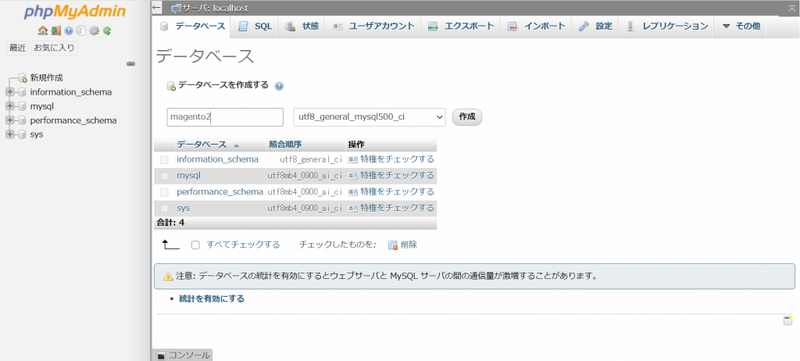The height and width of the screenshot is (361, 800).
Task: Click the localhost server breadcrumb
Action: click(x=216, y=9)
